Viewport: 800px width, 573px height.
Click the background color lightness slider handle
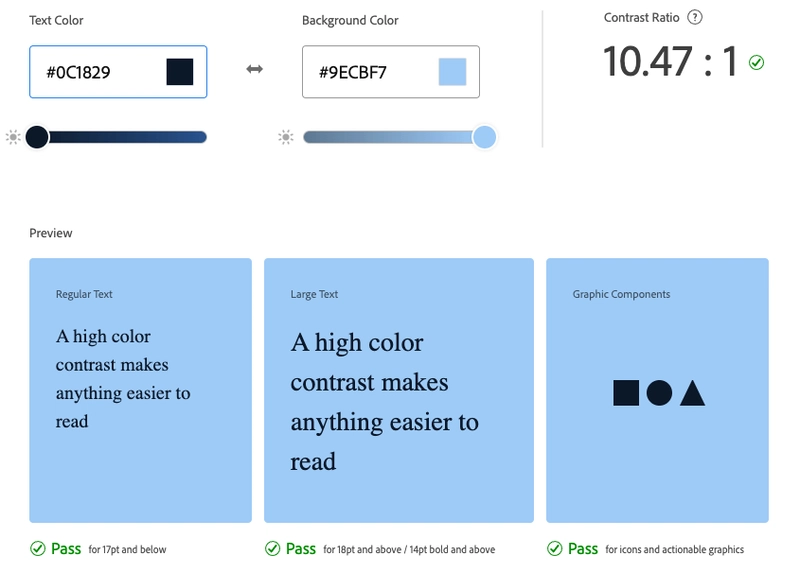coord(484,137)
